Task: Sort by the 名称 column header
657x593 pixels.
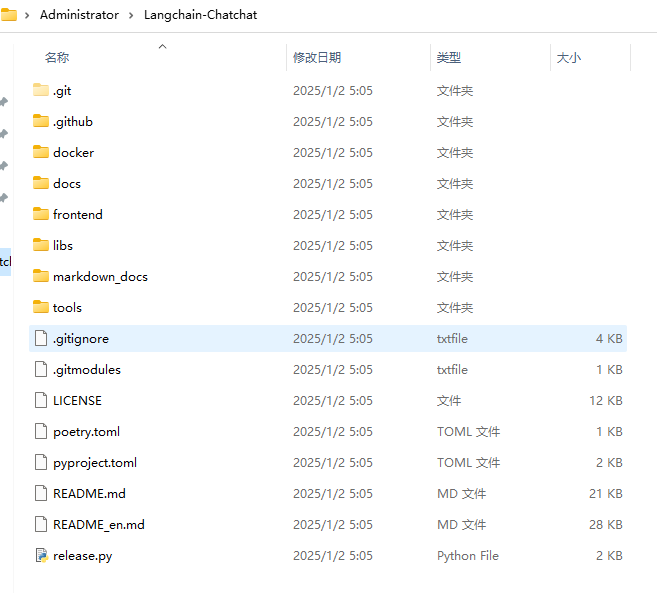Action: pos(57,57)
